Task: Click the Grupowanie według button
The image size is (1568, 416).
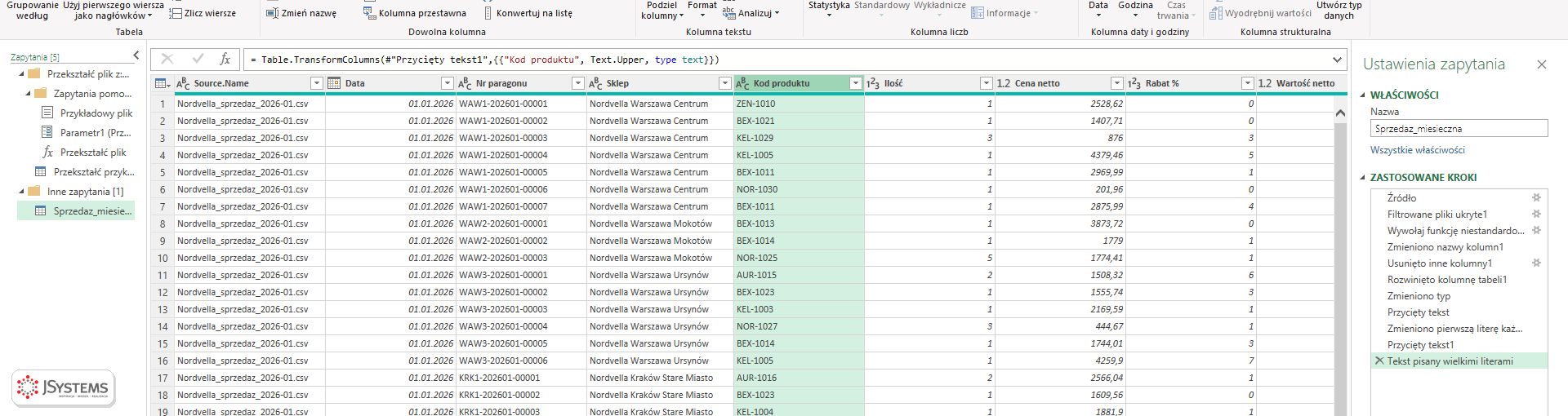Action: (33, 10)
